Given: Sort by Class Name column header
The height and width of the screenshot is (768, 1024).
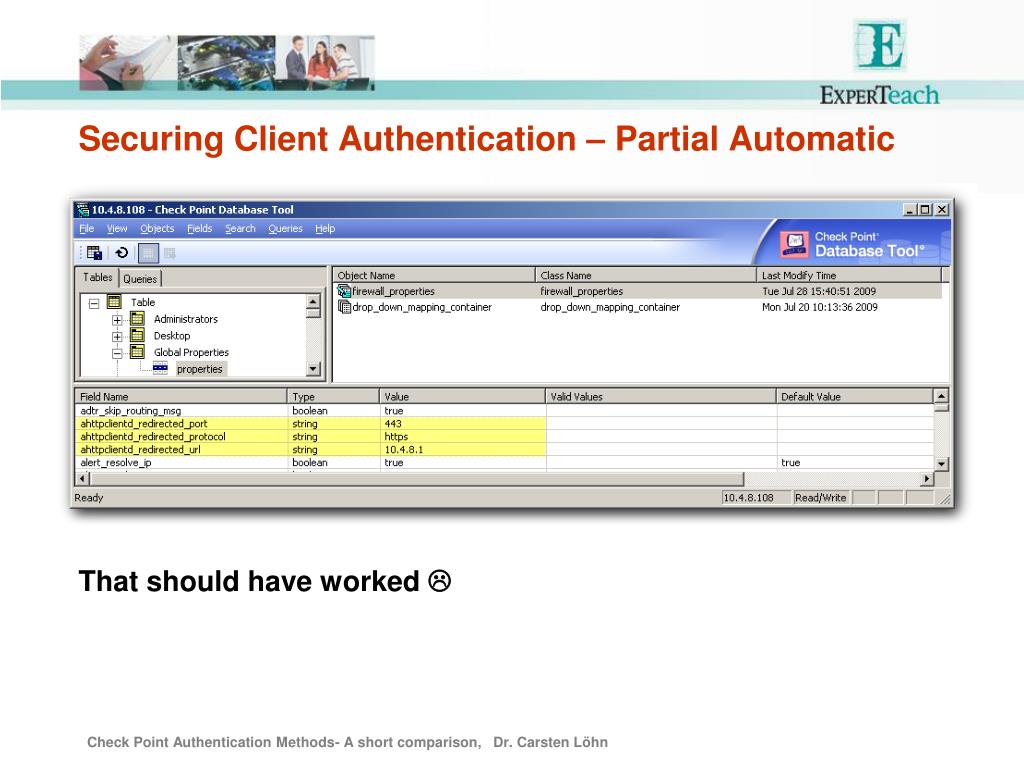Looking at the screenshot, I should (646, 275).
